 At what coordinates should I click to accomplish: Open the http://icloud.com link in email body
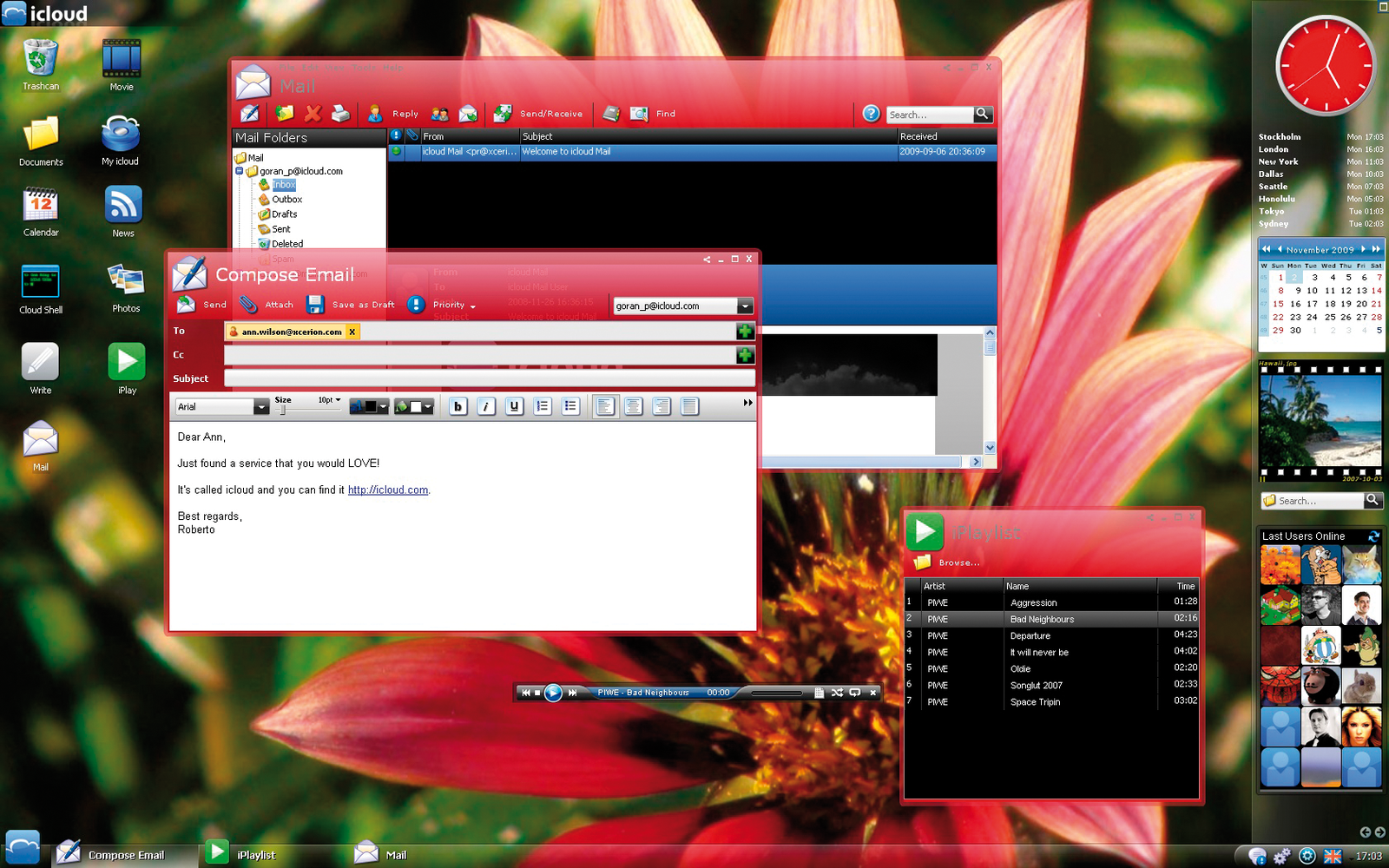(x=388, y=490)
